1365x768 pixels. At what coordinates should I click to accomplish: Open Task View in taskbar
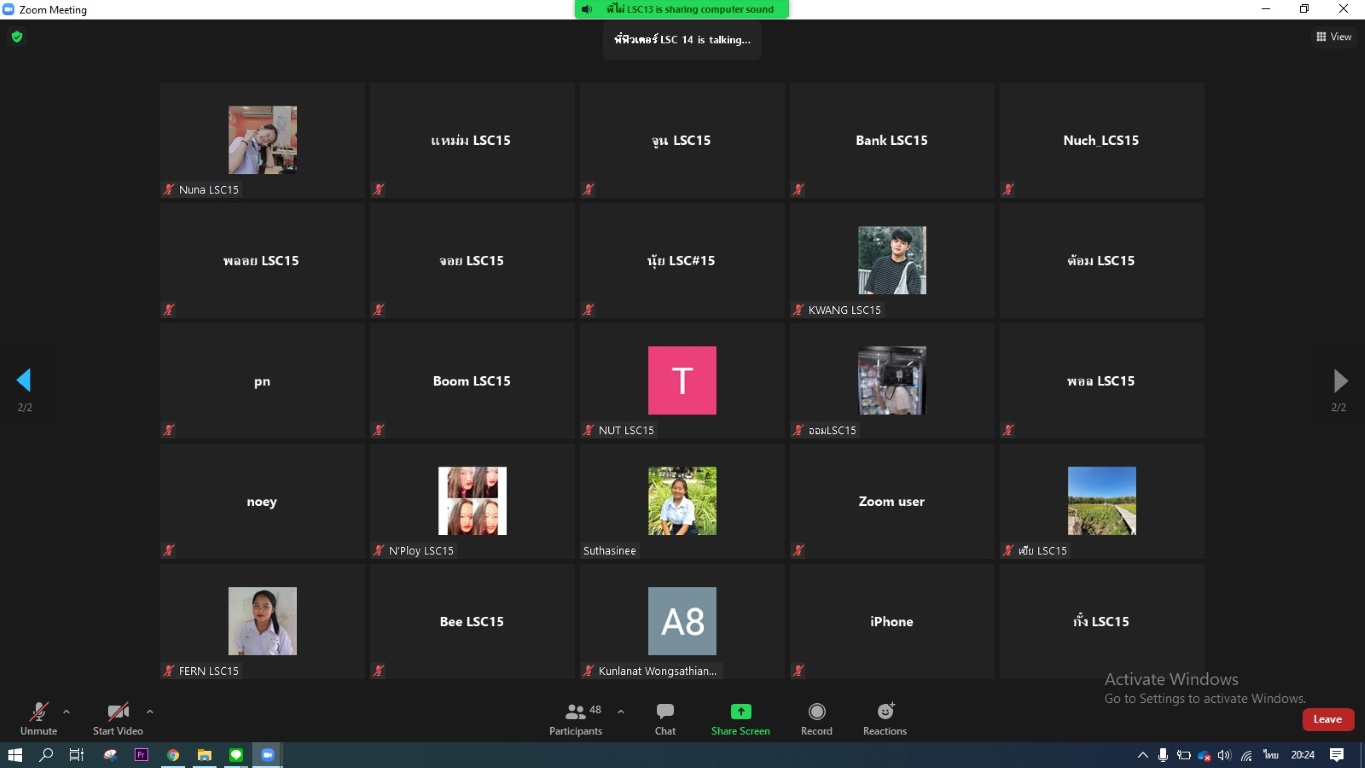(x=77, y=755)
